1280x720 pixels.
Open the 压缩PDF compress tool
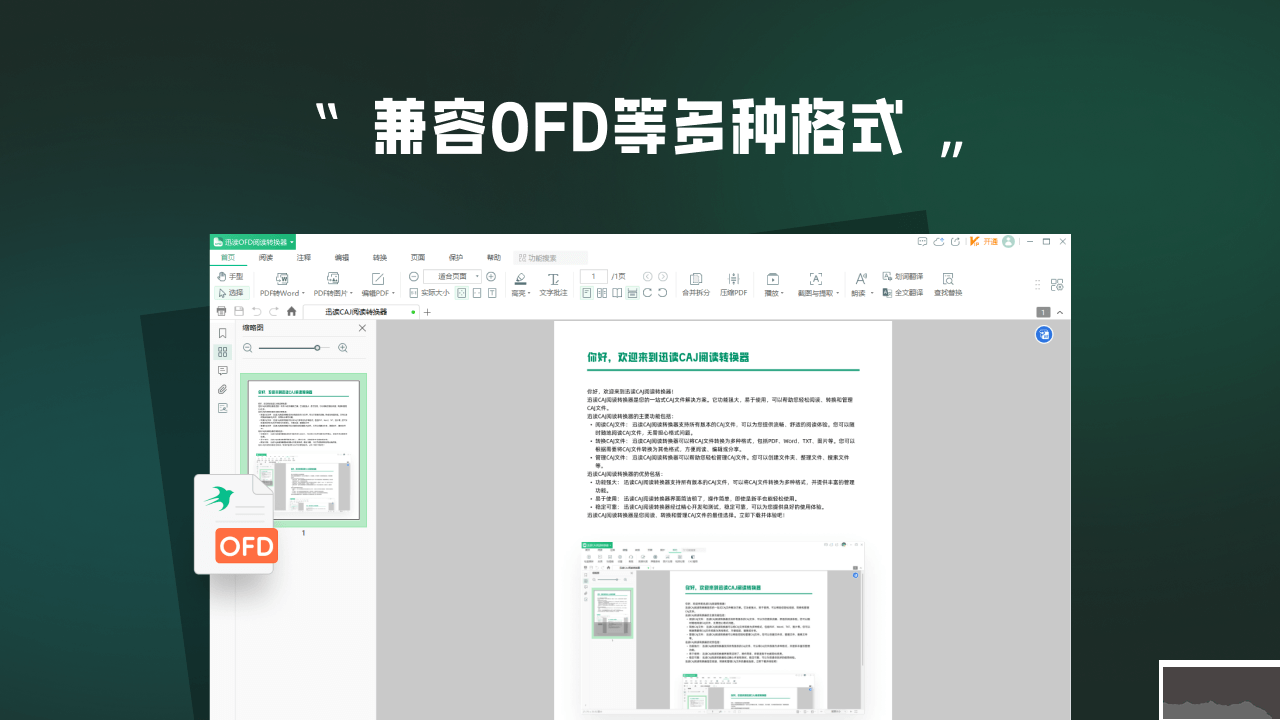pyautogui.click(x=733, y=284)
